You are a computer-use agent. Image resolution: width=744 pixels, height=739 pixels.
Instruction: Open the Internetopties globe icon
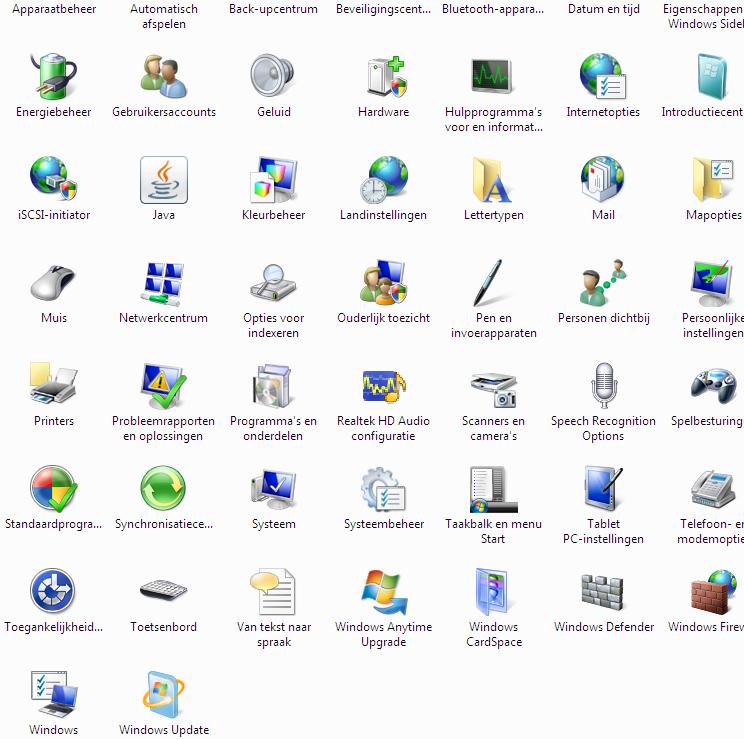click(603, 76)
